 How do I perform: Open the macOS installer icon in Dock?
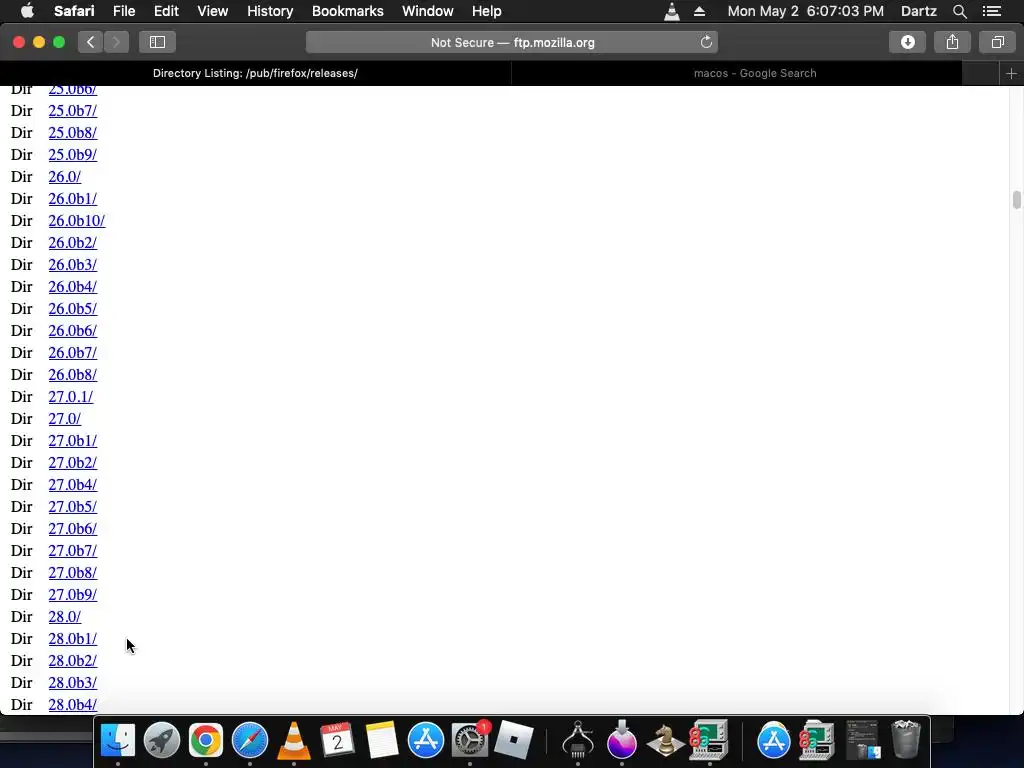coord(622,740)
